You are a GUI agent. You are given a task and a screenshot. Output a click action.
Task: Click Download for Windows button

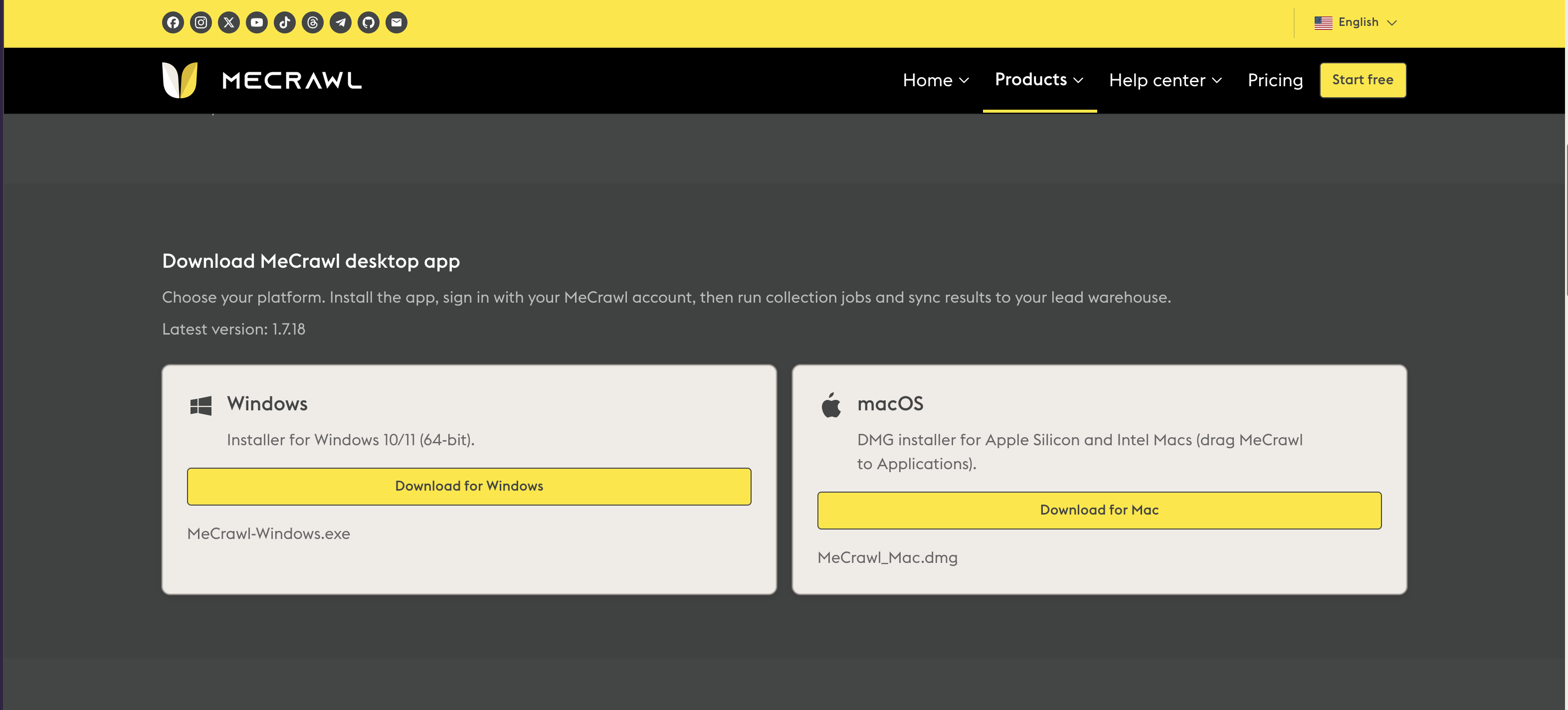[469, 486]
